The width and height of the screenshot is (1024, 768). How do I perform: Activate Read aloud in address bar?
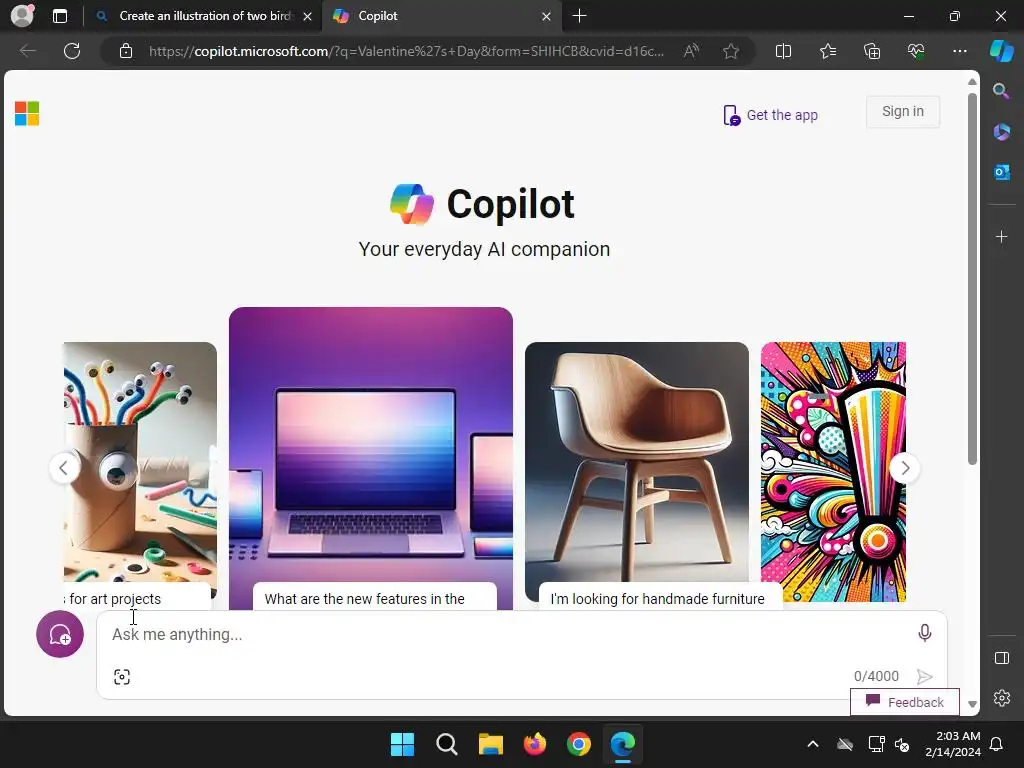point(691,51)
